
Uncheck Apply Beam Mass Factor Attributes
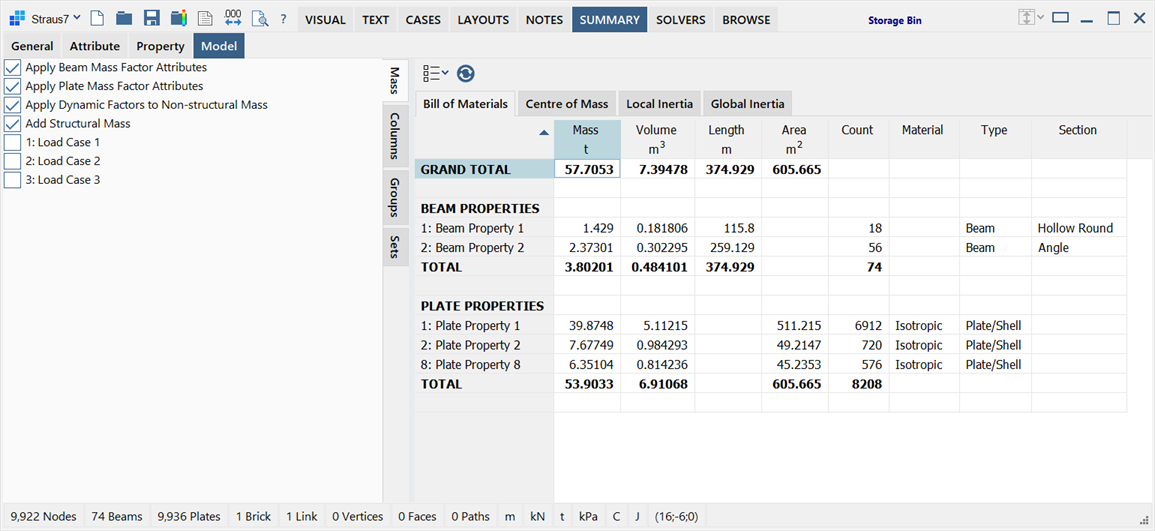coord(13,67)
